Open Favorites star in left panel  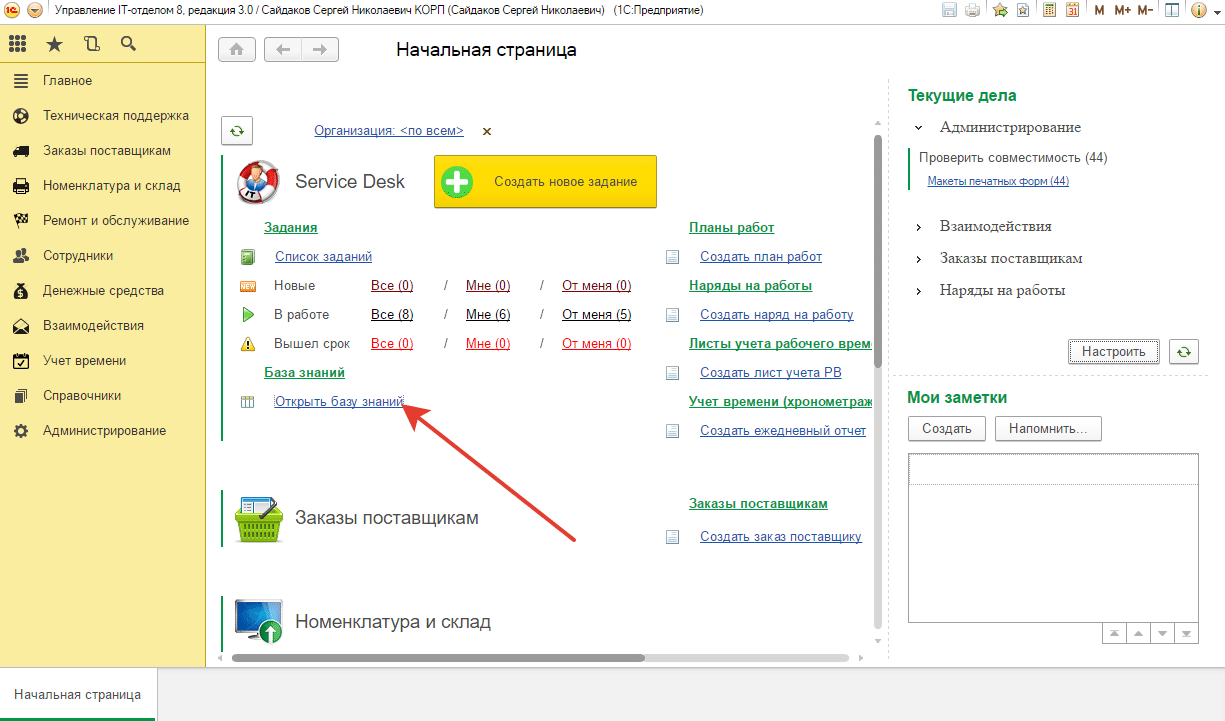55,44
